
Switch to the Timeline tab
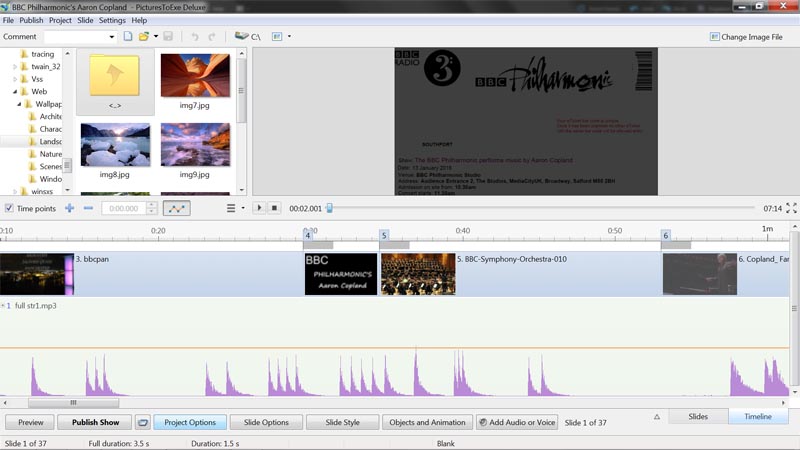pyautogui.click(x=758, y=416)
